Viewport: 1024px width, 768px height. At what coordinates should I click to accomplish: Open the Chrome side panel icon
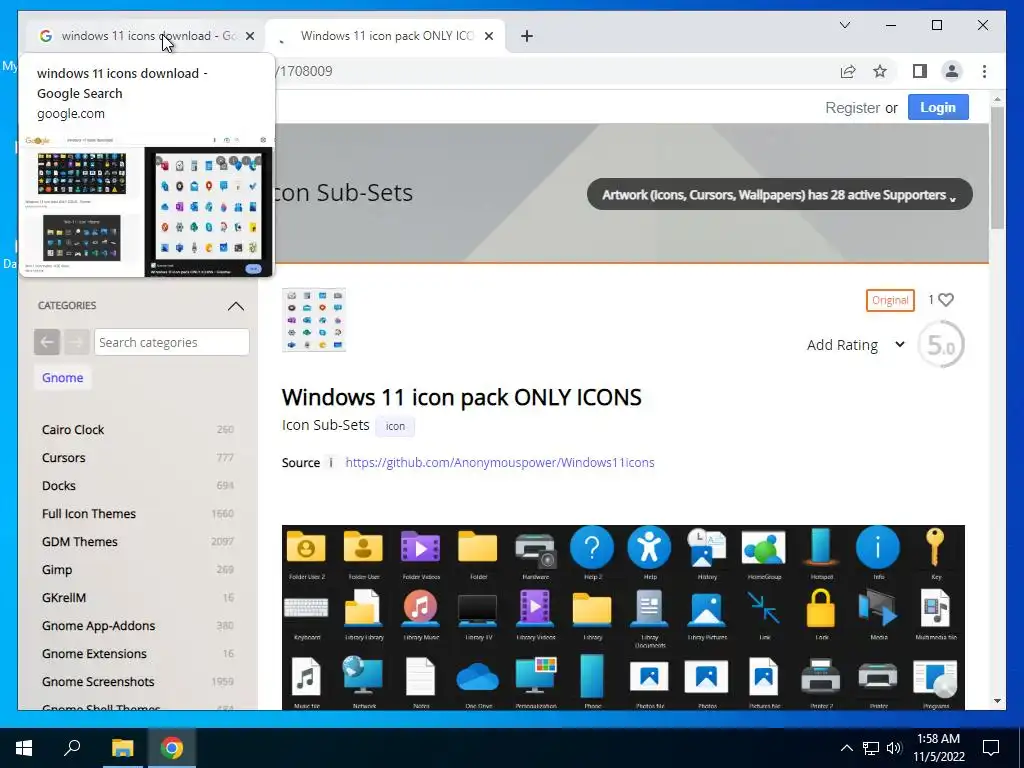(x=920, y=71)
